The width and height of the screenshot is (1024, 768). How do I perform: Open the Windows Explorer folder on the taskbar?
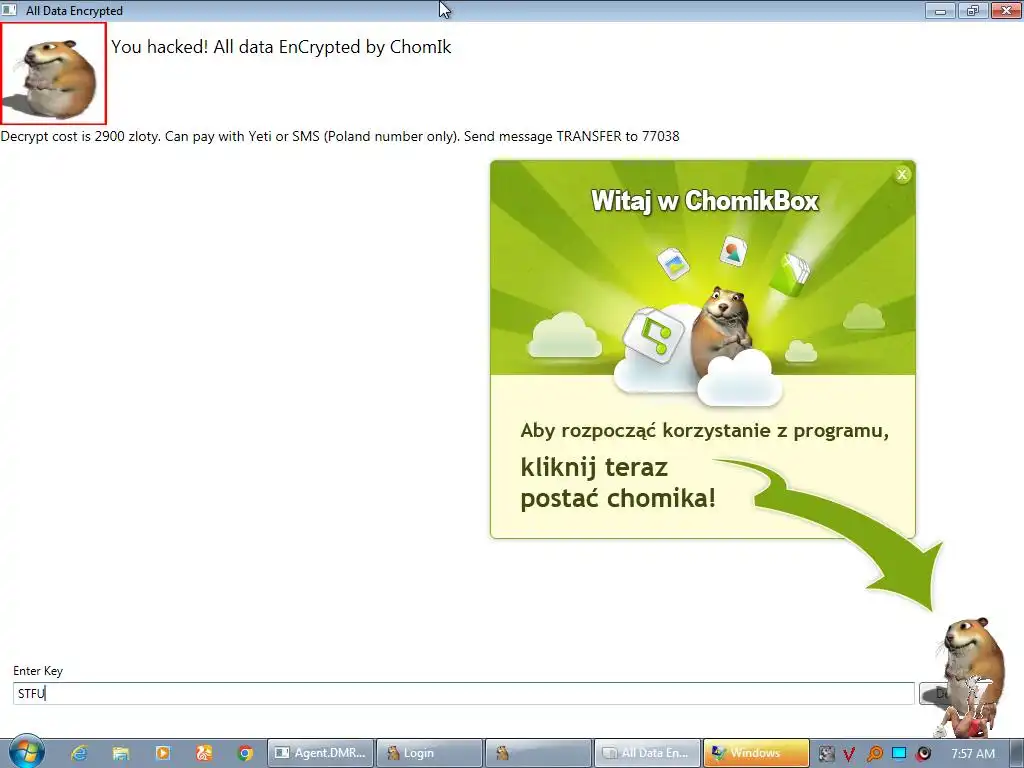121,753
